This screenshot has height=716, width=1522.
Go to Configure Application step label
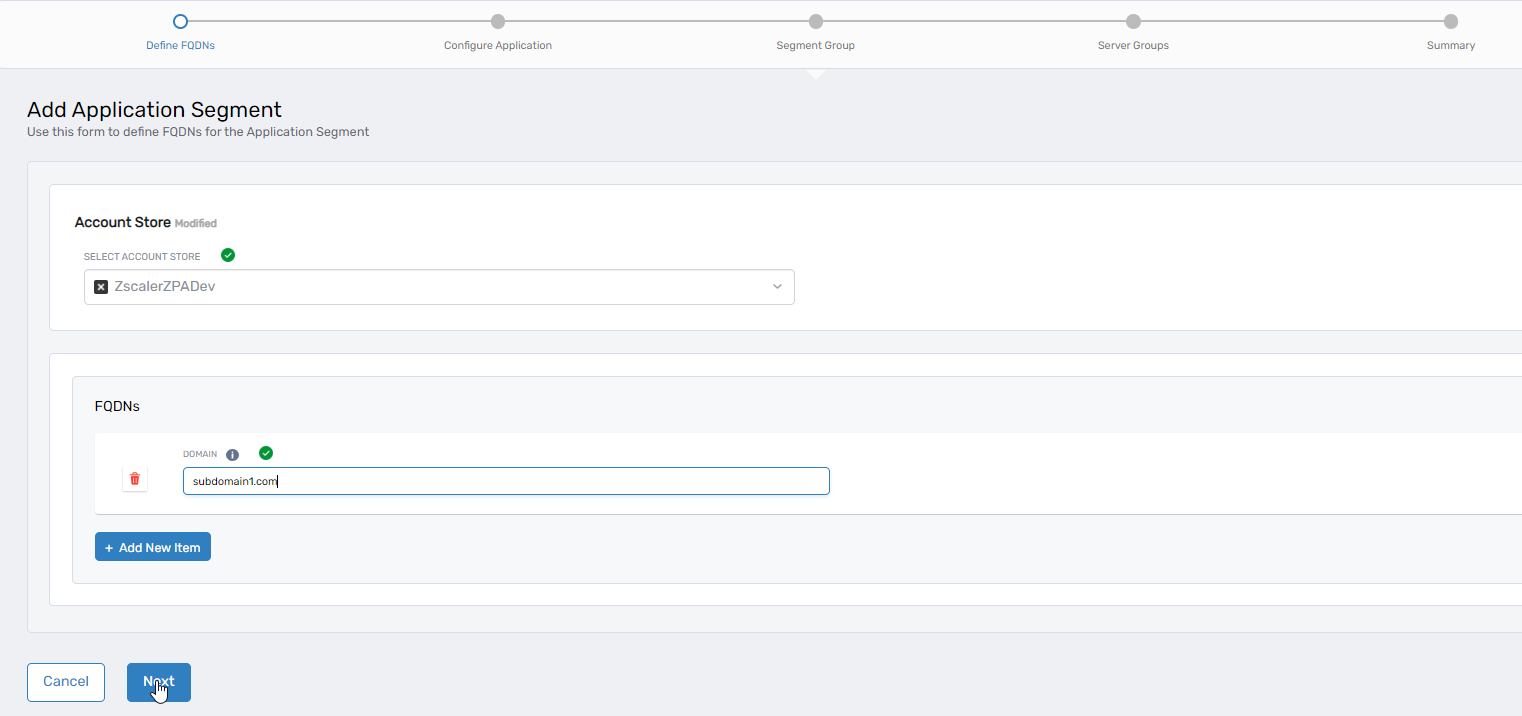click(x=497, y=45)
